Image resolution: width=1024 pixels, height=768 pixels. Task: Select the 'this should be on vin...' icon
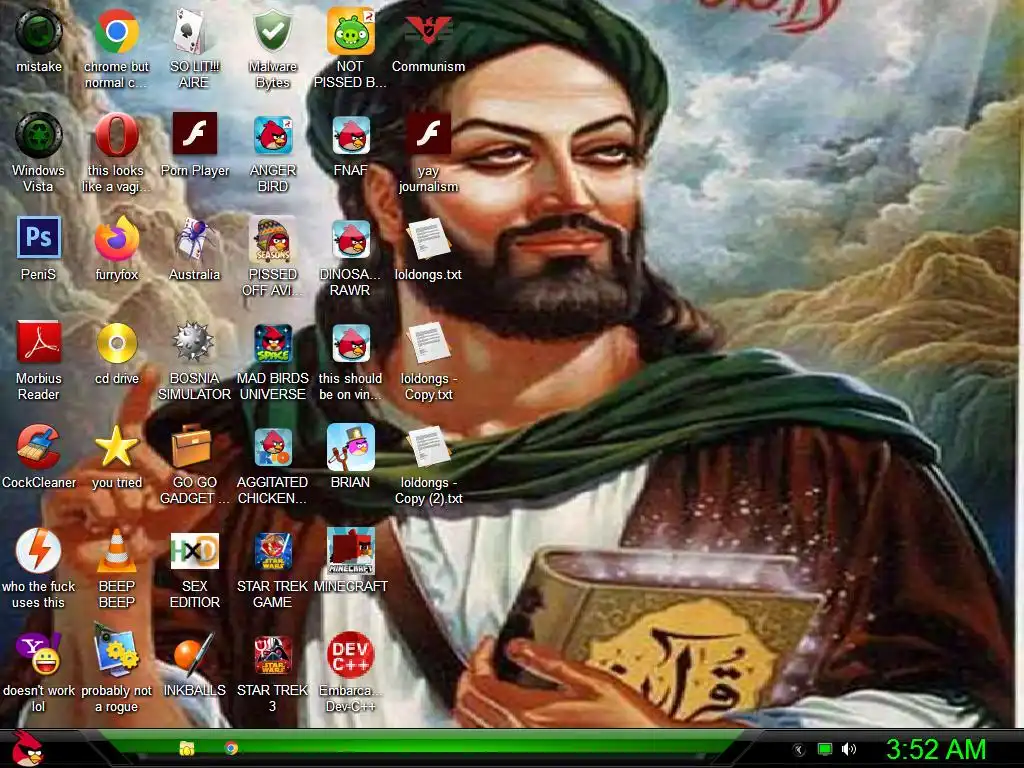[350, 343]
